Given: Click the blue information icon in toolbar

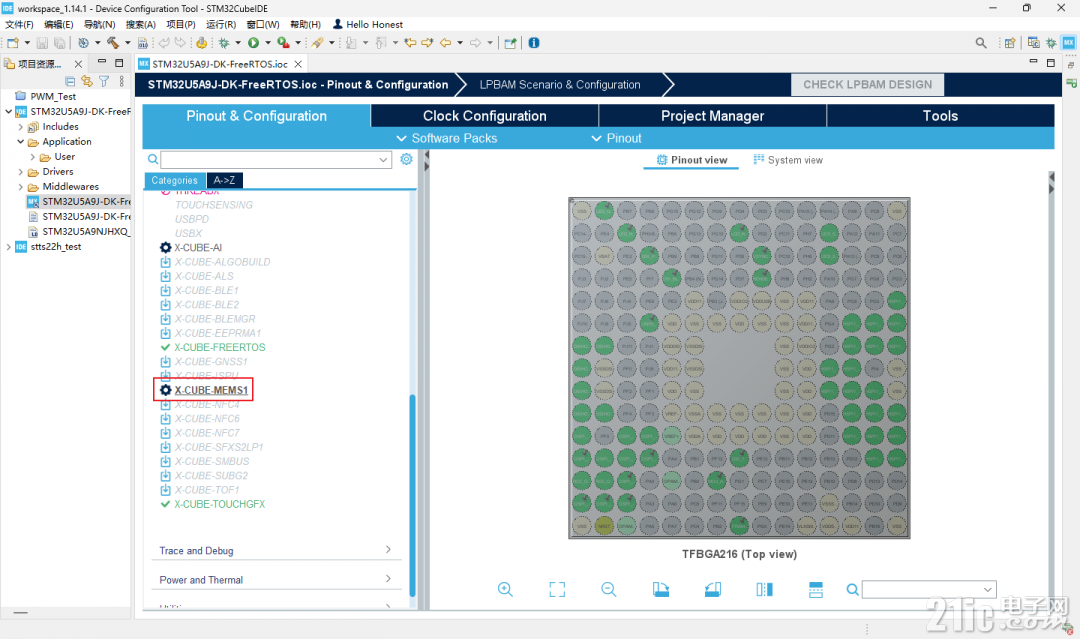Looking at the screenshot, I should [x=534, y=43].
